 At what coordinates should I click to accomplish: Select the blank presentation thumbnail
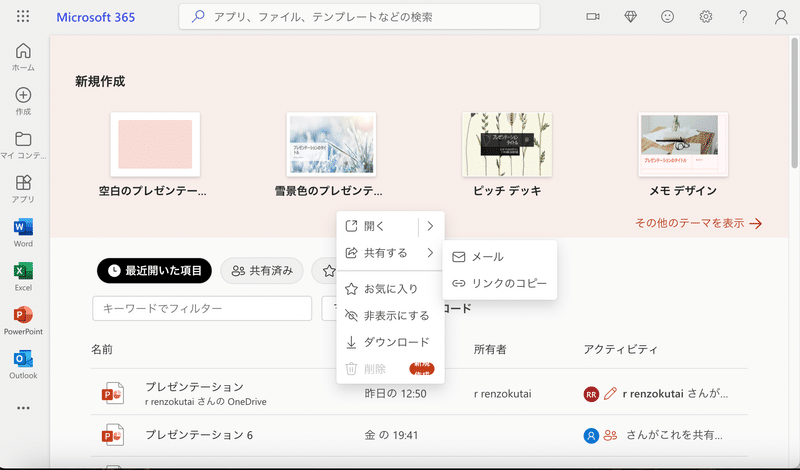point(155,144)
